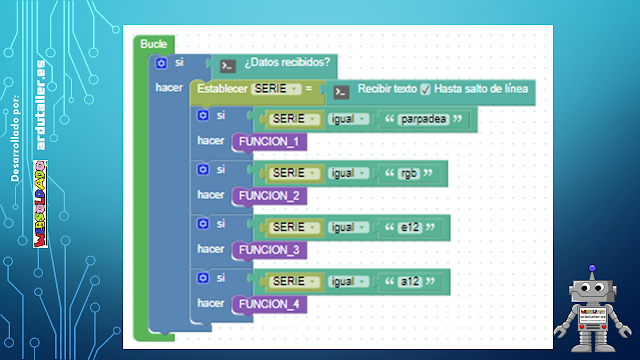The height and width of the screenshot is (360, 640).
Task: Click '¿Datos recibidos?' block label
Action: click(x=287, y=62)
